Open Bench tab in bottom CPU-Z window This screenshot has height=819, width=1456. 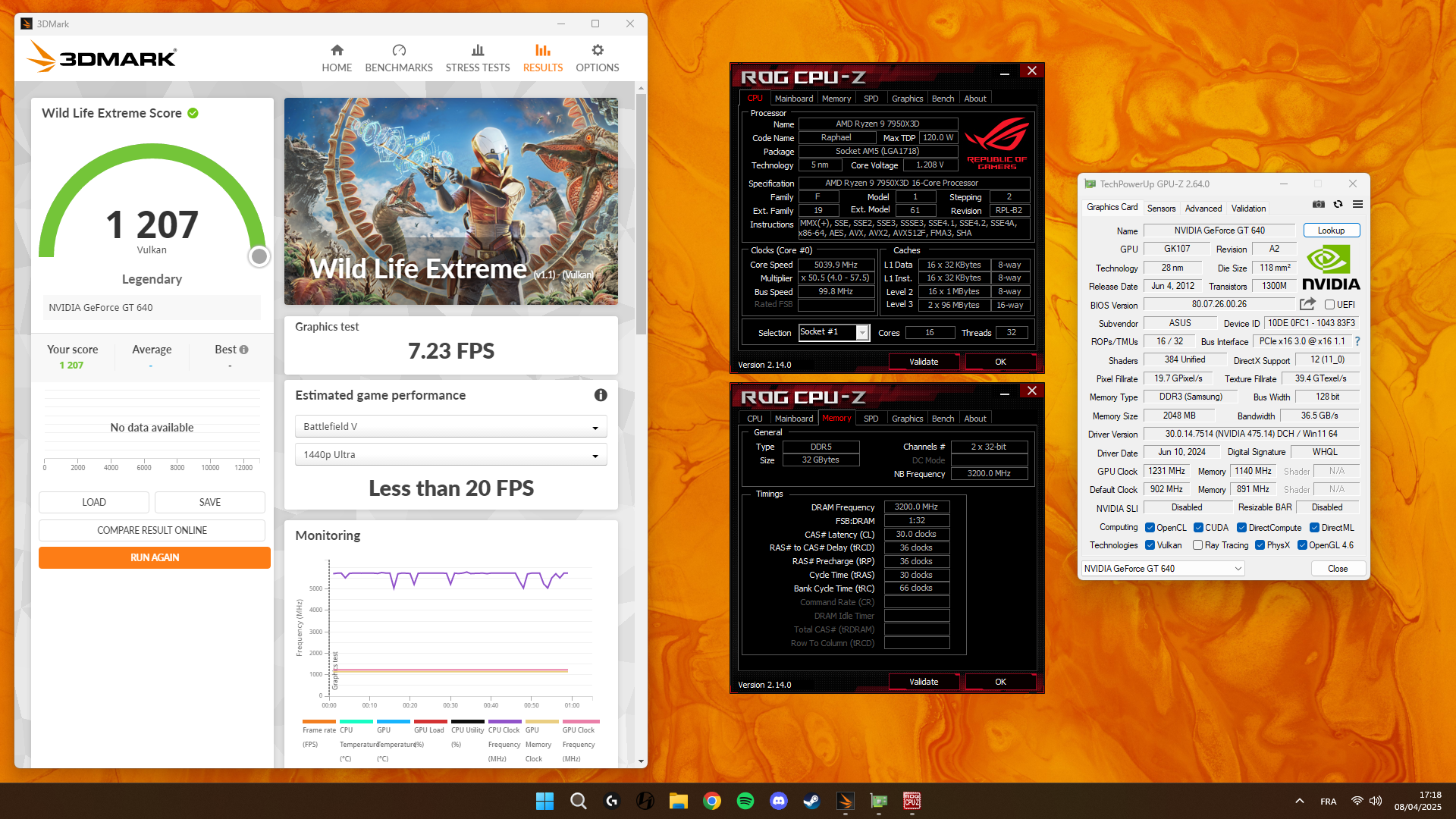click(943, 419)
